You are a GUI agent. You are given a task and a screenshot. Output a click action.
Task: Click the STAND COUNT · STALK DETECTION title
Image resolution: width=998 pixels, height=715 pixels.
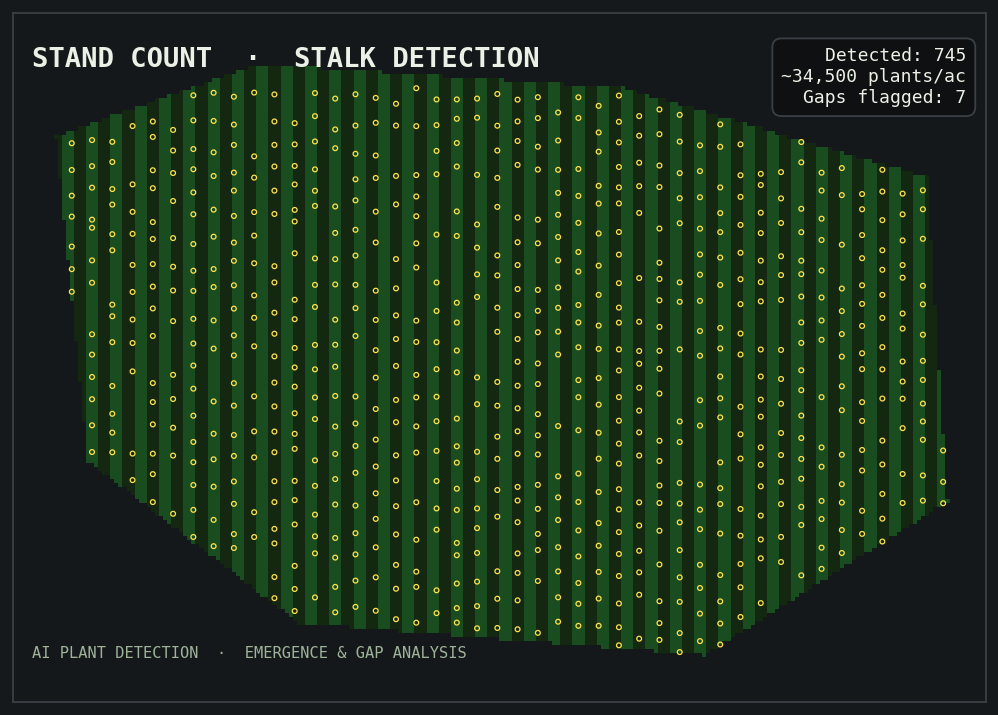point(286,58)
